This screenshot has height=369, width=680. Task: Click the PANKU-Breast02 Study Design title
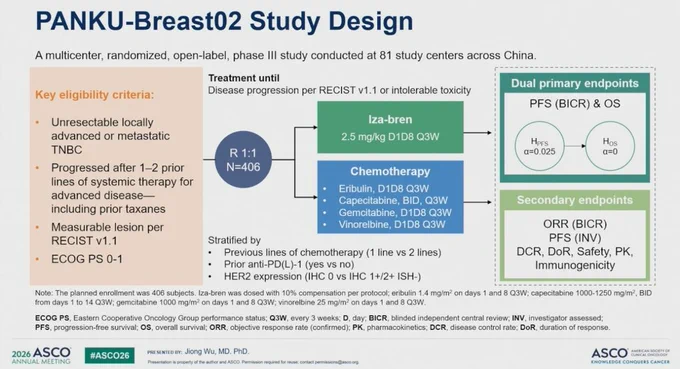[x=224, y=22]
